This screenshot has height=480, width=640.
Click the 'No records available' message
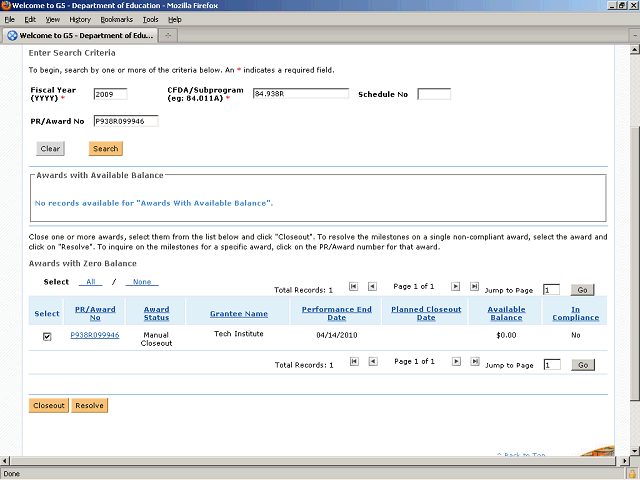[x=154, y=203]
